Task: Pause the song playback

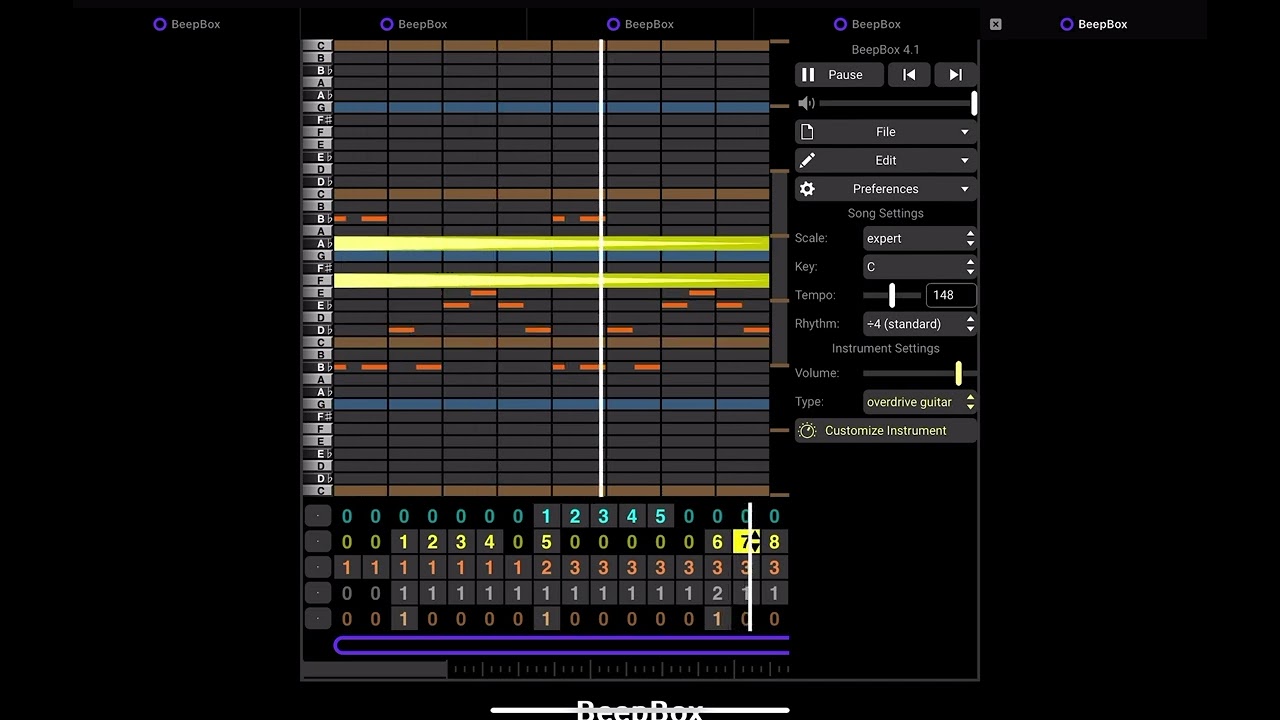Action: (839, 75)
